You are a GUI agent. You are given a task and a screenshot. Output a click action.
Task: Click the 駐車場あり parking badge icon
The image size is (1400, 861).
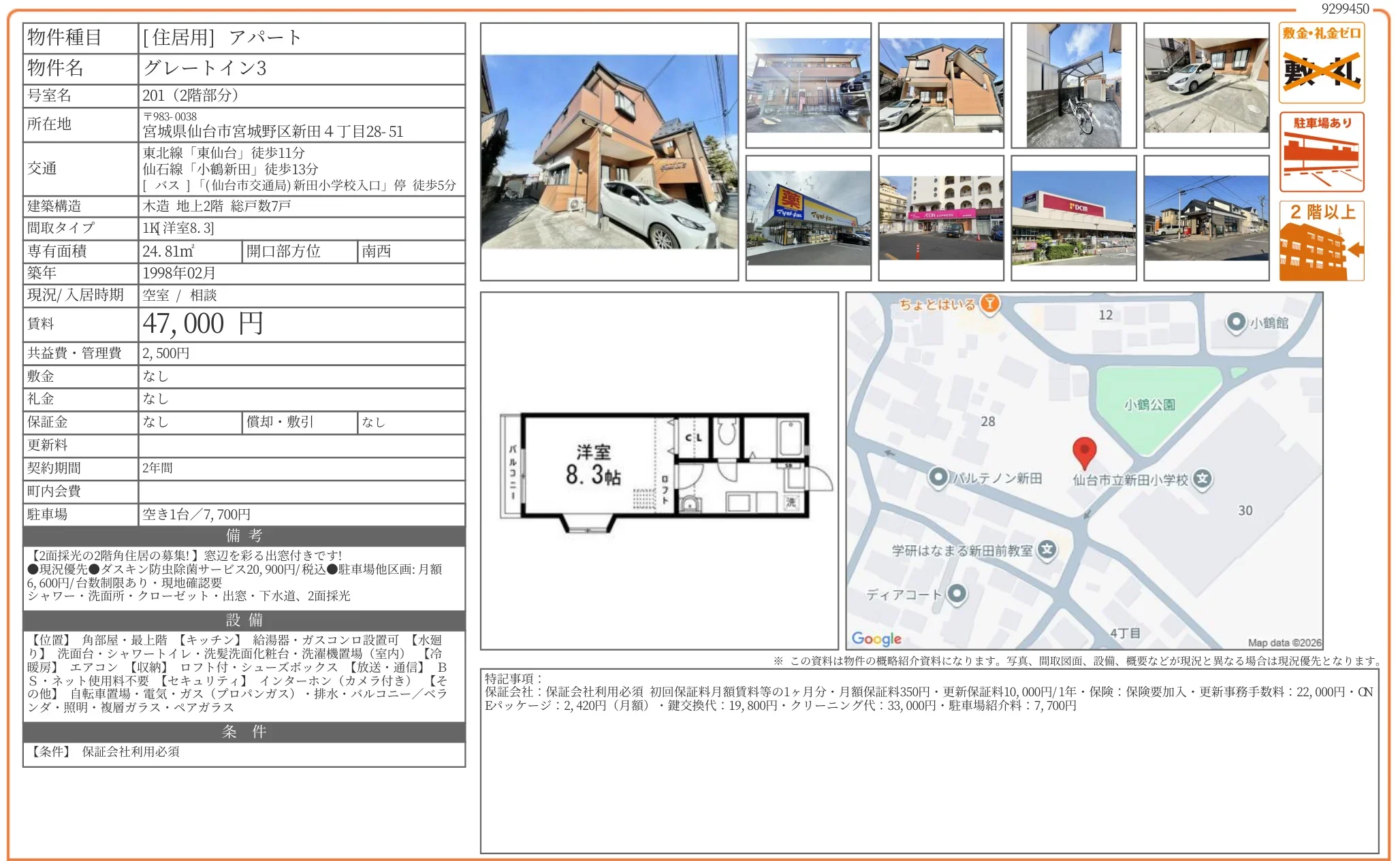1321,152
